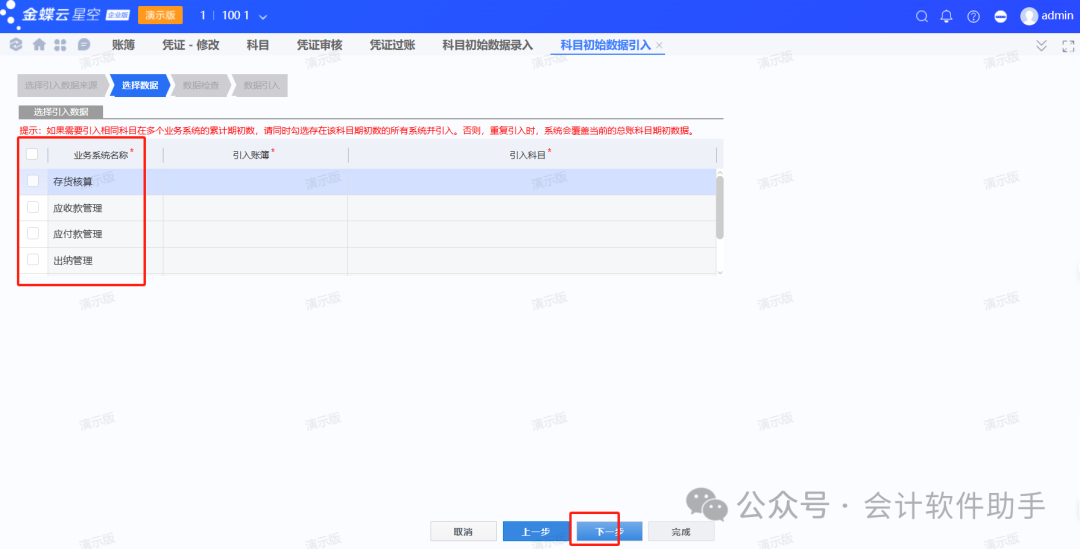Open the four-square app grid icon
Viewport: 1080px width, 549px height.
coord(60,45)
